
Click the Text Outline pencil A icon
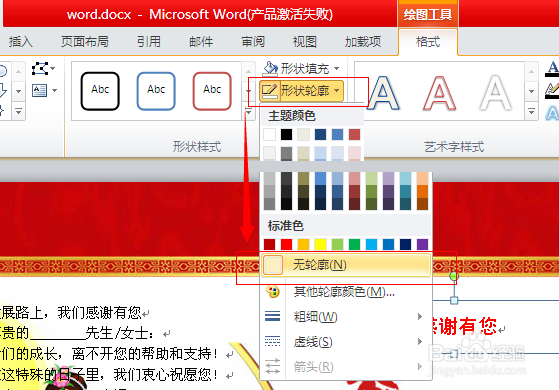(552, 91)
